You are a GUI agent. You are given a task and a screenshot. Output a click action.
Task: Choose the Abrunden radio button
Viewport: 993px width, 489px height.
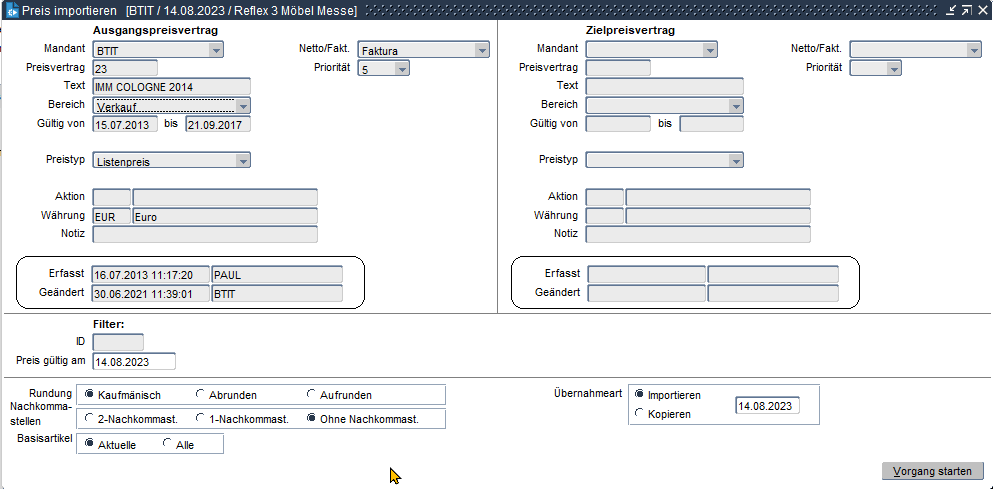coord(201,395)
